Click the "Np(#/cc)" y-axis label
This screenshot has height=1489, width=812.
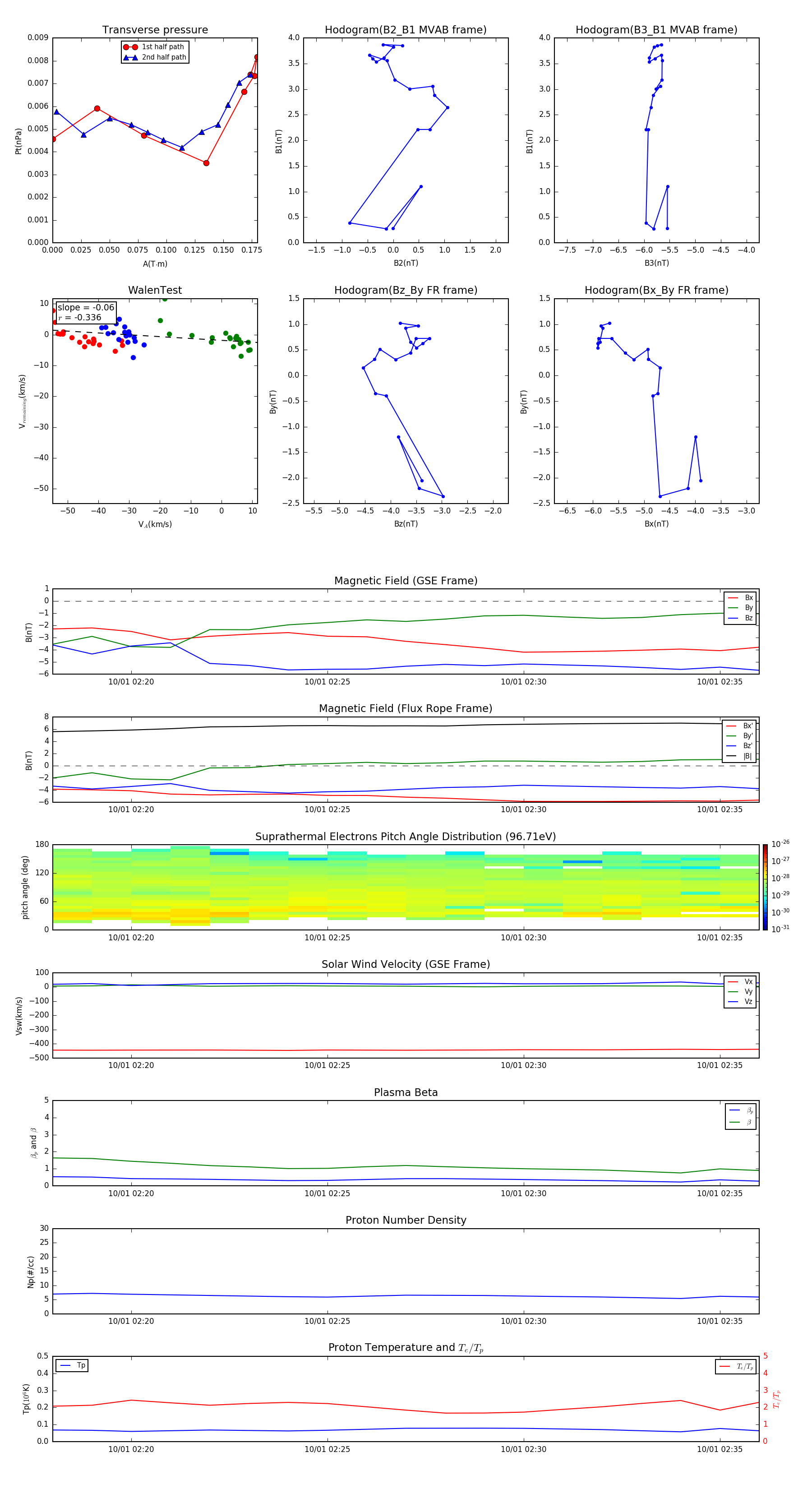(x=31, y=1272)
